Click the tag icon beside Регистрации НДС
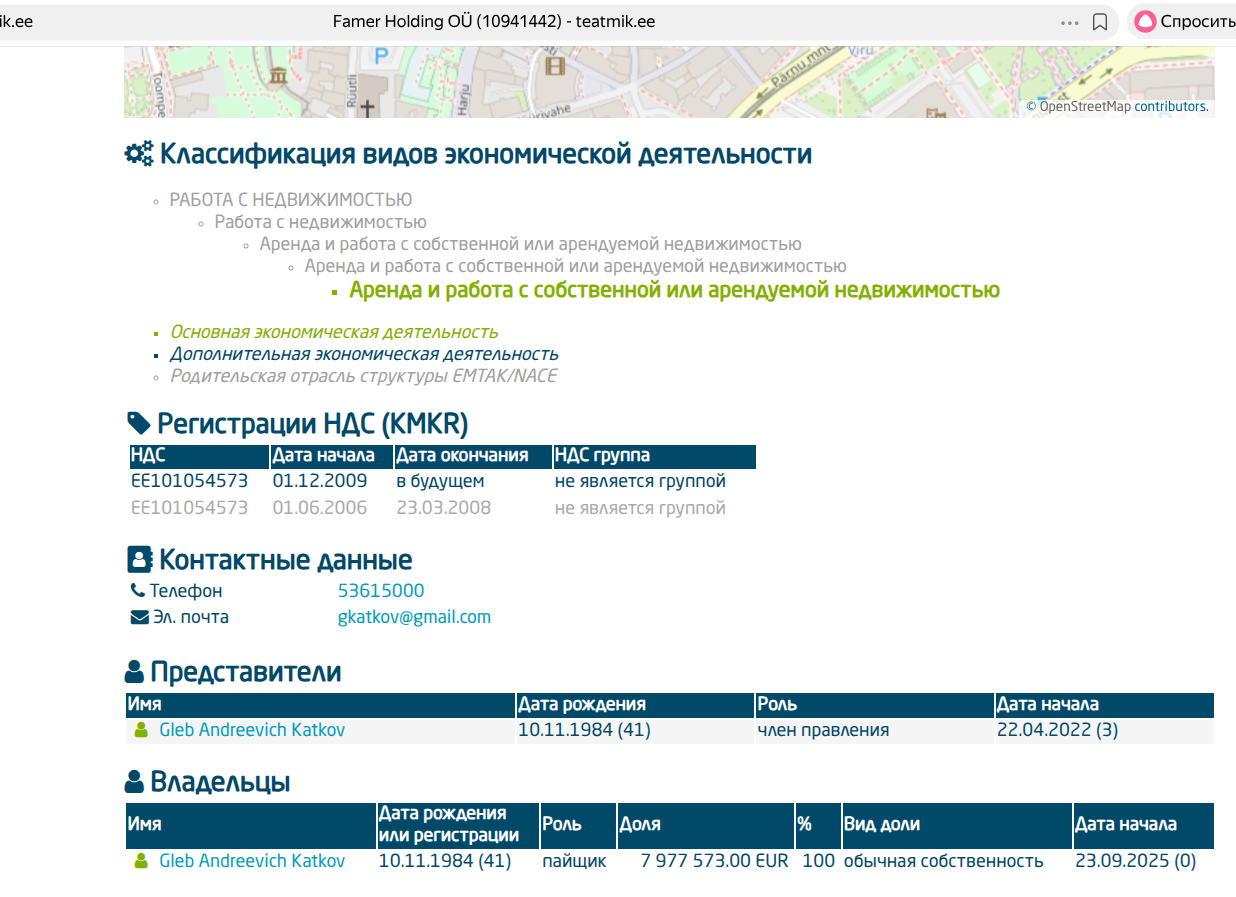Viewport: 1236px width, 897px height. [x=138, y=424]
